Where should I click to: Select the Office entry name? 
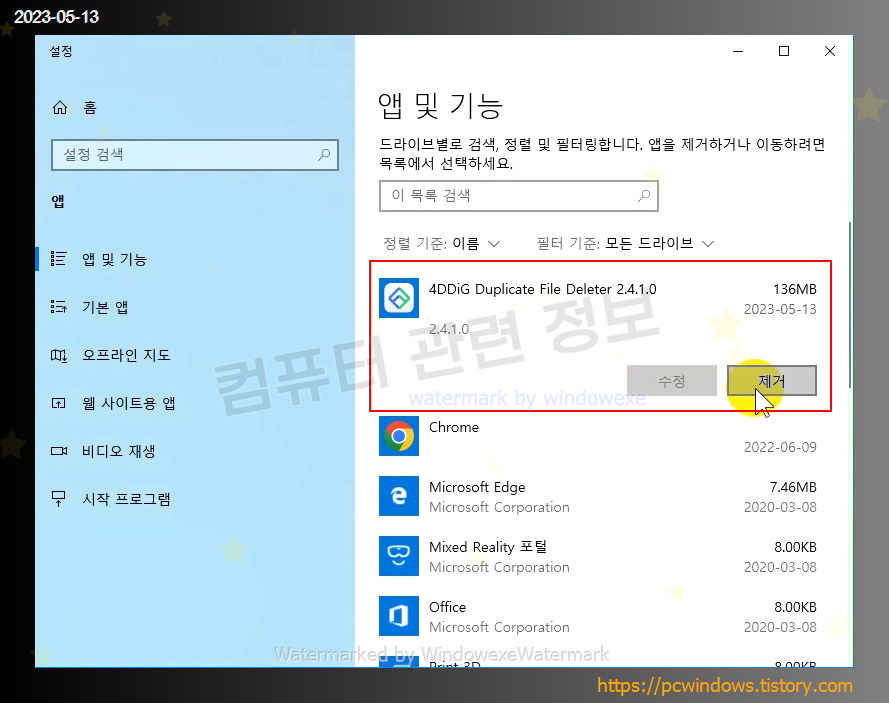pos(447,607)
